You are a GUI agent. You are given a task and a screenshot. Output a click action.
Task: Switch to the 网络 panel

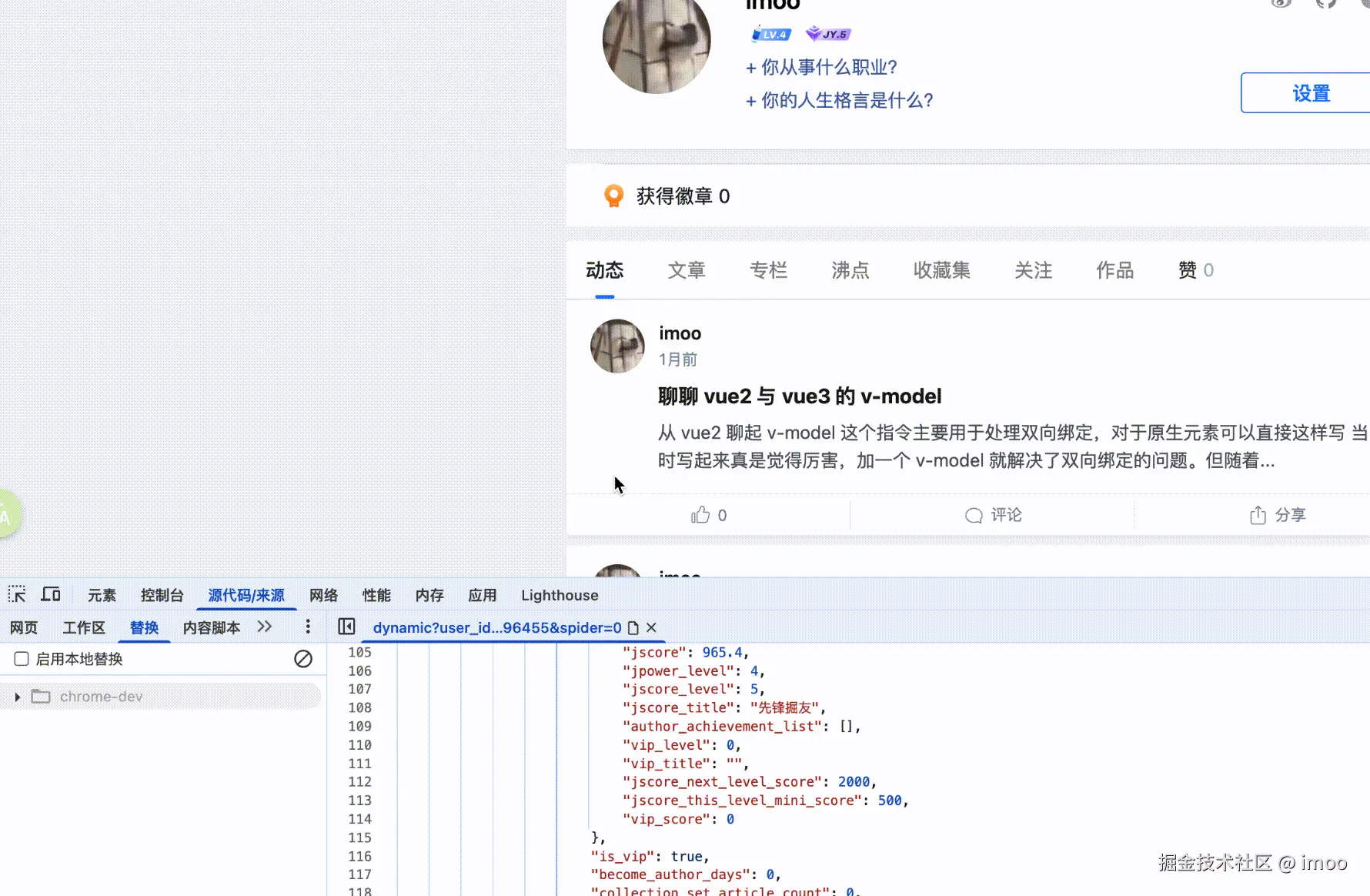[x=323, y=594]
